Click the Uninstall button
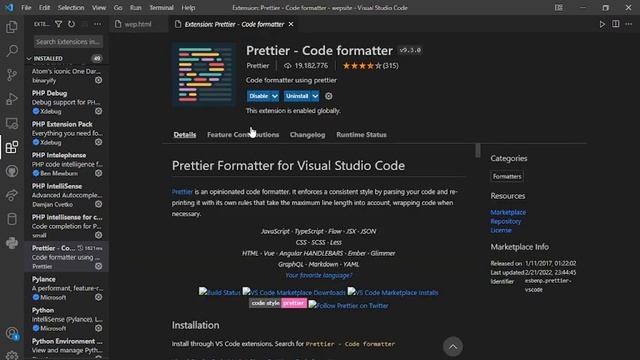 pos(297,96)
